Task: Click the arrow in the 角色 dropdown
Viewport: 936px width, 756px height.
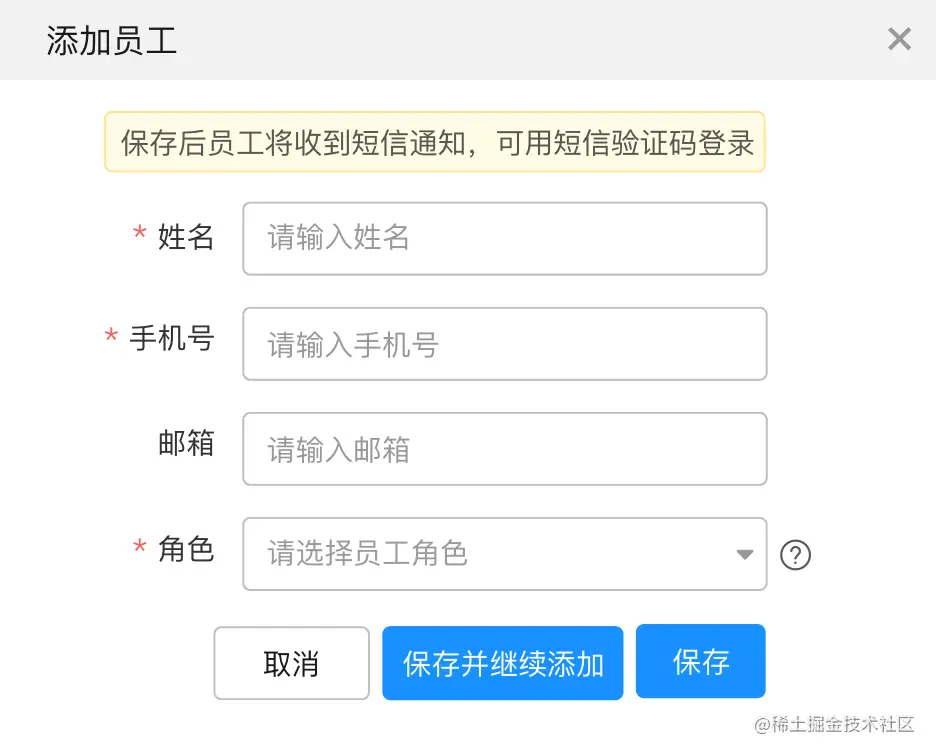Action: click(x=744, y=554)
